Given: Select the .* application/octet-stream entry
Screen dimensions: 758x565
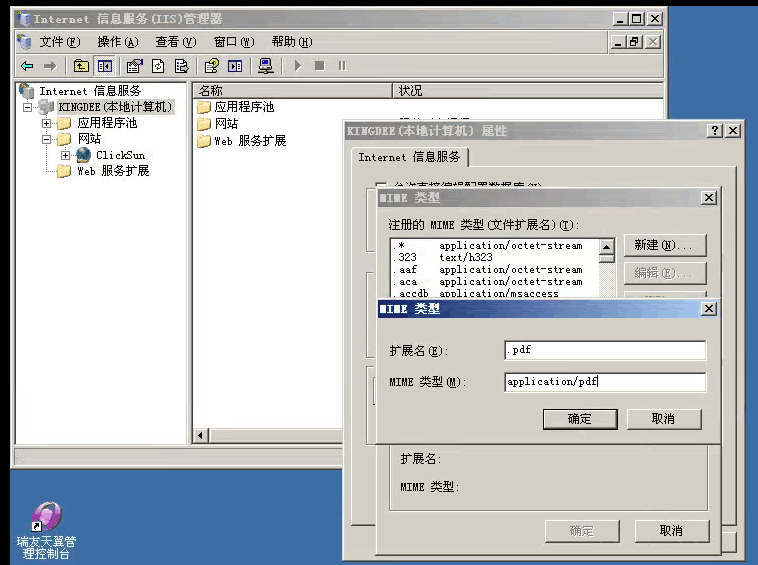Looking at the screenshot, I should tap(494, 245).
